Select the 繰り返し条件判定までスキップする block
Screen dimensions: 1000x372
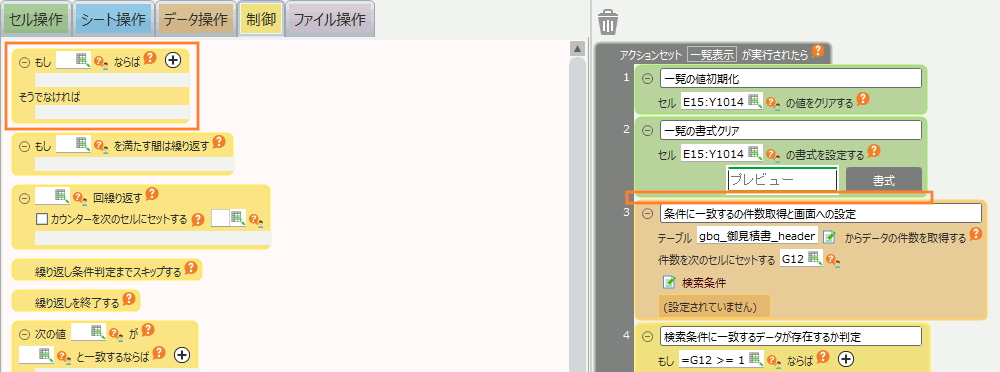(x=107, y=270)
